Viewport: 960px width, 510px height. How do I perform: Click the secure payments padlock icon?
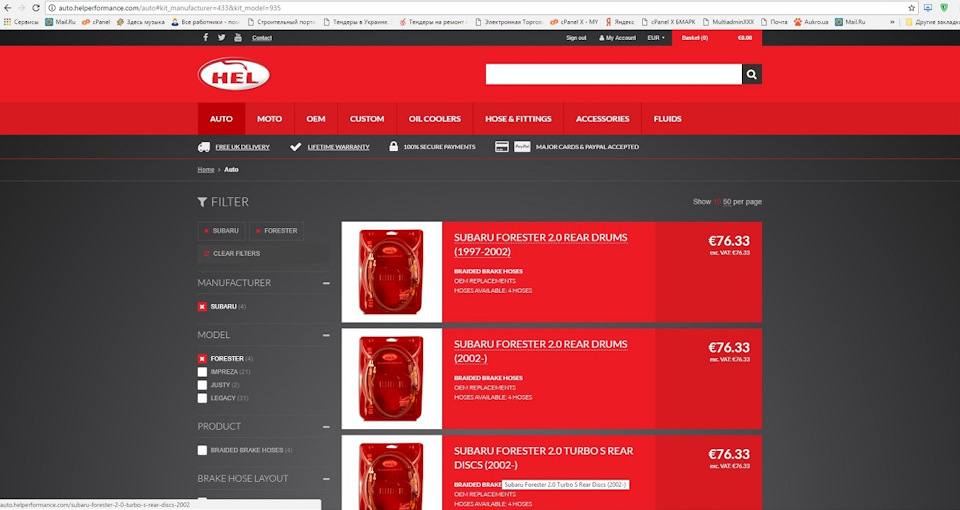[394, 147]
